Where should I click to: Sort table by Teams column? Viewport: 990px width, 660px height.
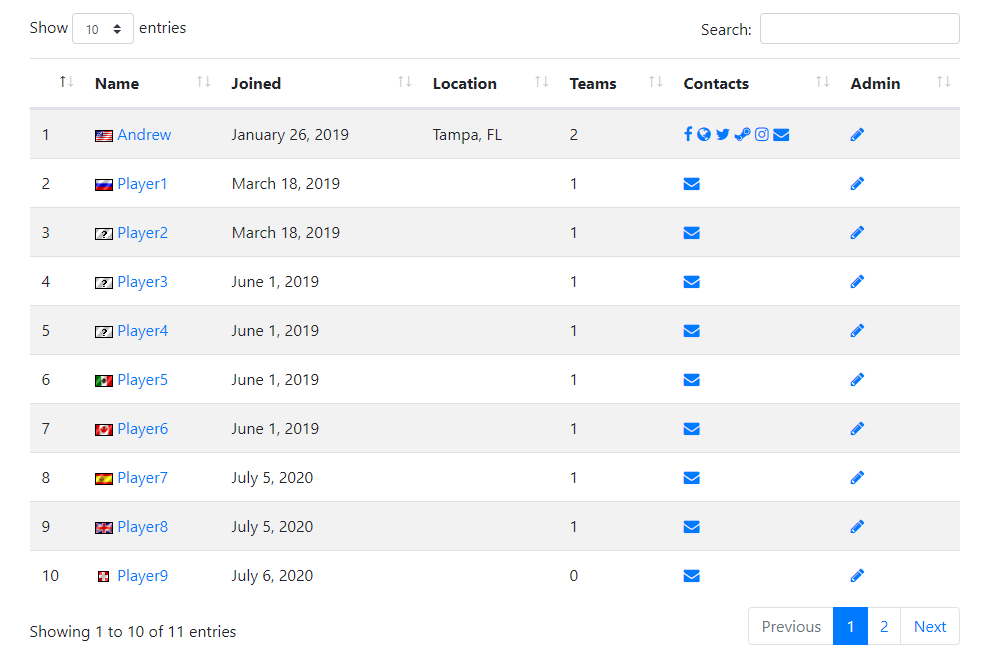coord(616,83)
